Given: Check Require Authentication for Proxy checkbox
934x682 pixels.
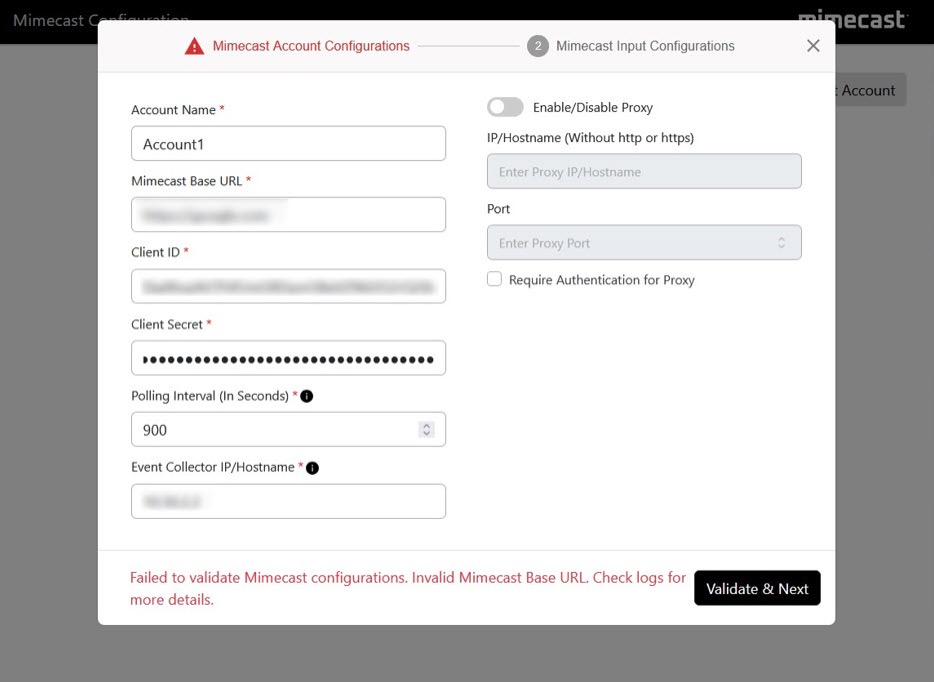Looking at the screenshot, I should point(494,280).
